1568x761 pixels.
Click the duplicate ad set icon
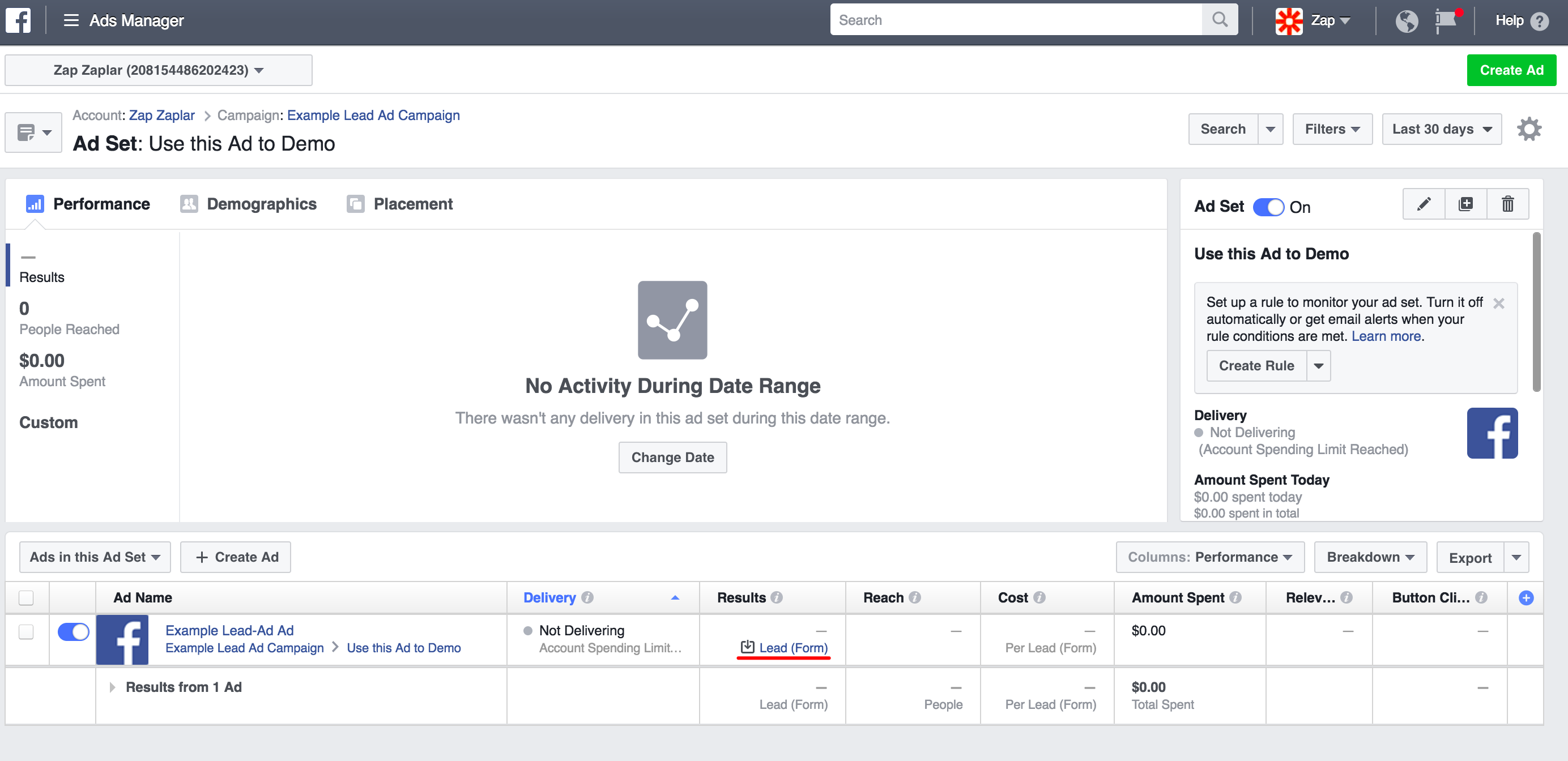(x=1465, y=204)
